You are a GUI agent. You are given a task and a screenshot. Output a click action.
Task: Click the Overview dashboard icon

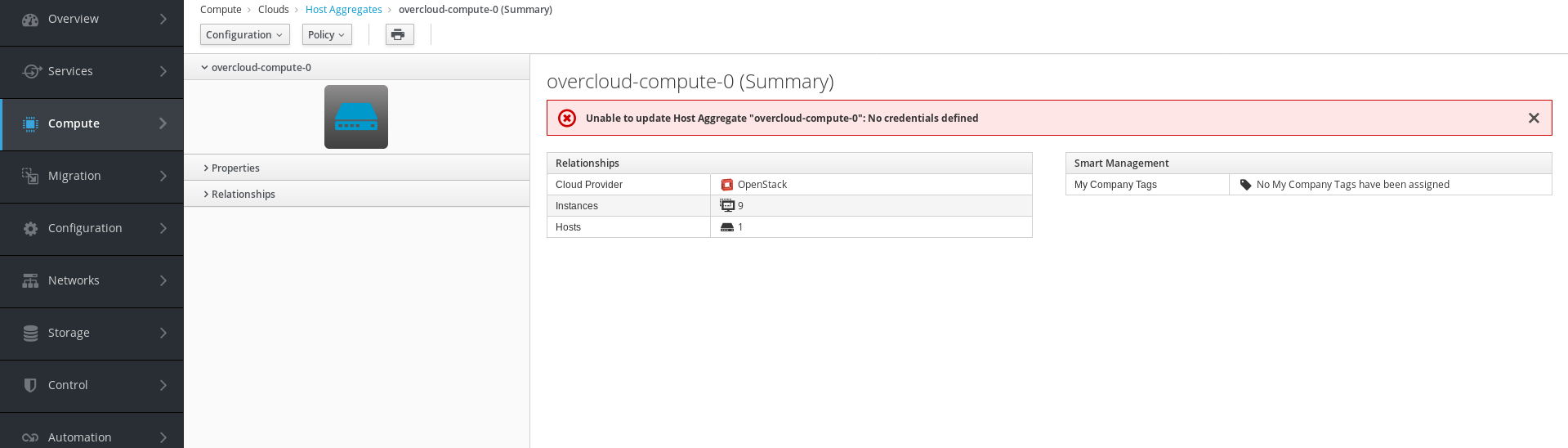tap(30, 20)
